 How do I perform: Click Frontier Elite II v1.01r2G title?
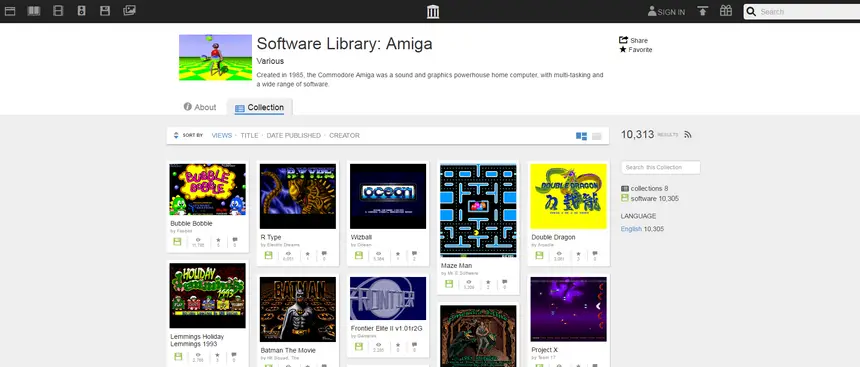point(387,328)
